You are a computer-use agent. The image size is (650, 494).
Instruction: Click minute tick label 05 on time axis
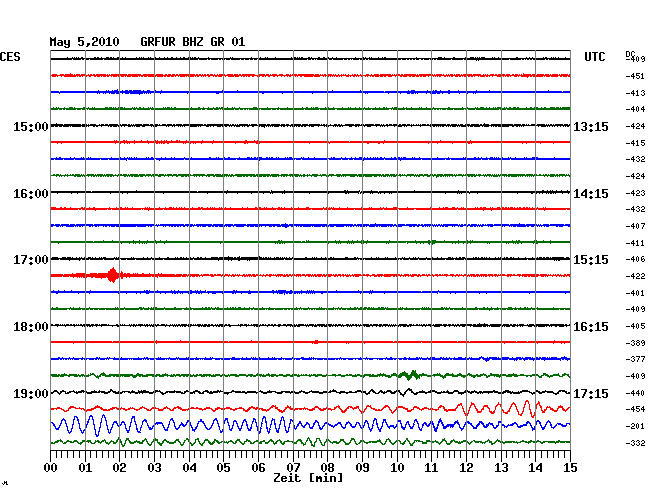coord(223,467)
